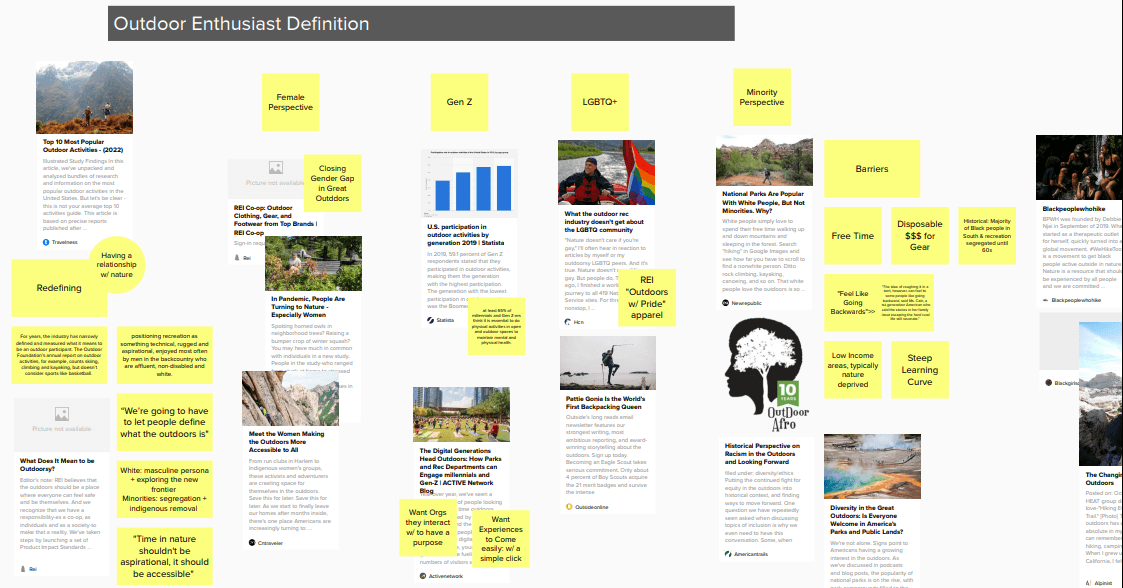Click the Minority Perspective sticky note
This screenshot has height=588, width=1123.
(762, 97)
